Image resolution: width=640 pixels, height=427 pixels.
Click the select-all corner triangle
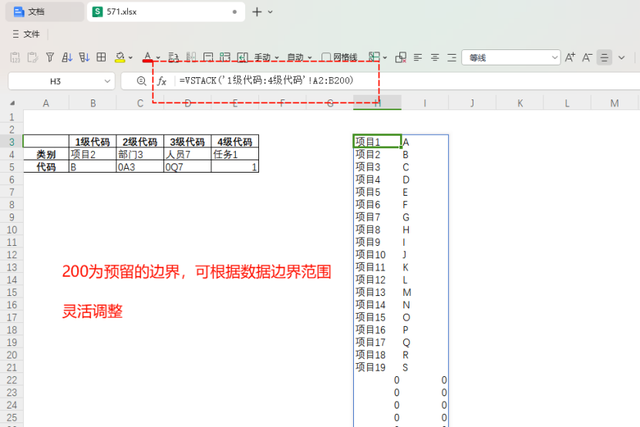[x=13, y=103]
